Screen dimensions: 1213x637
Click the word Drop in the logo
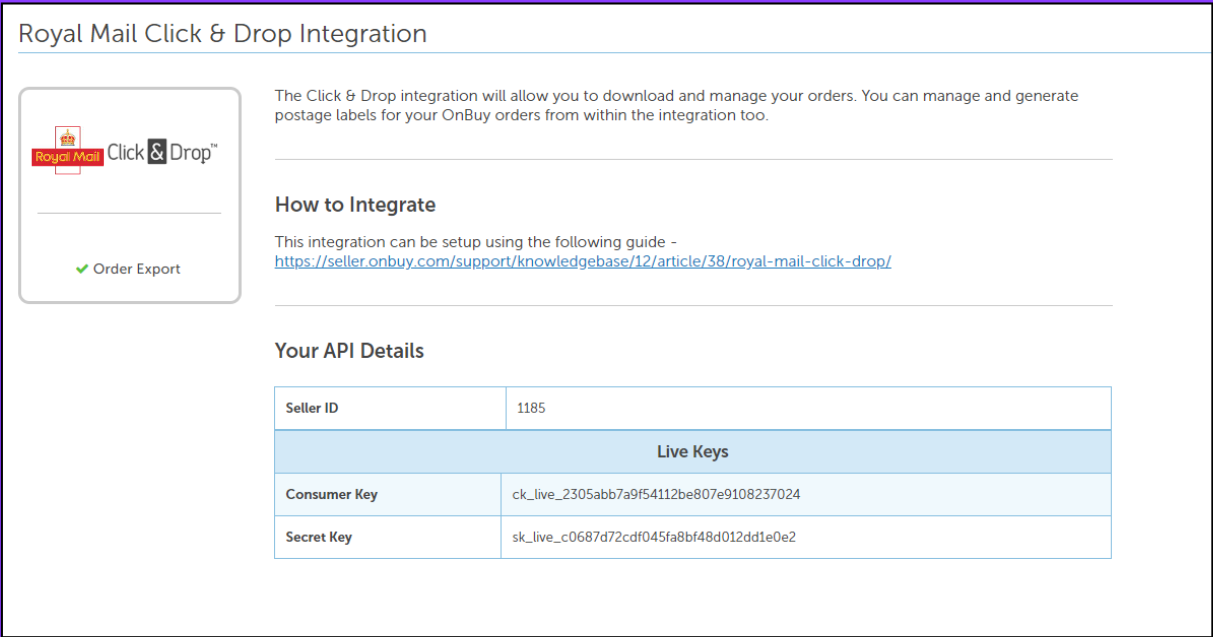(190, 153)
